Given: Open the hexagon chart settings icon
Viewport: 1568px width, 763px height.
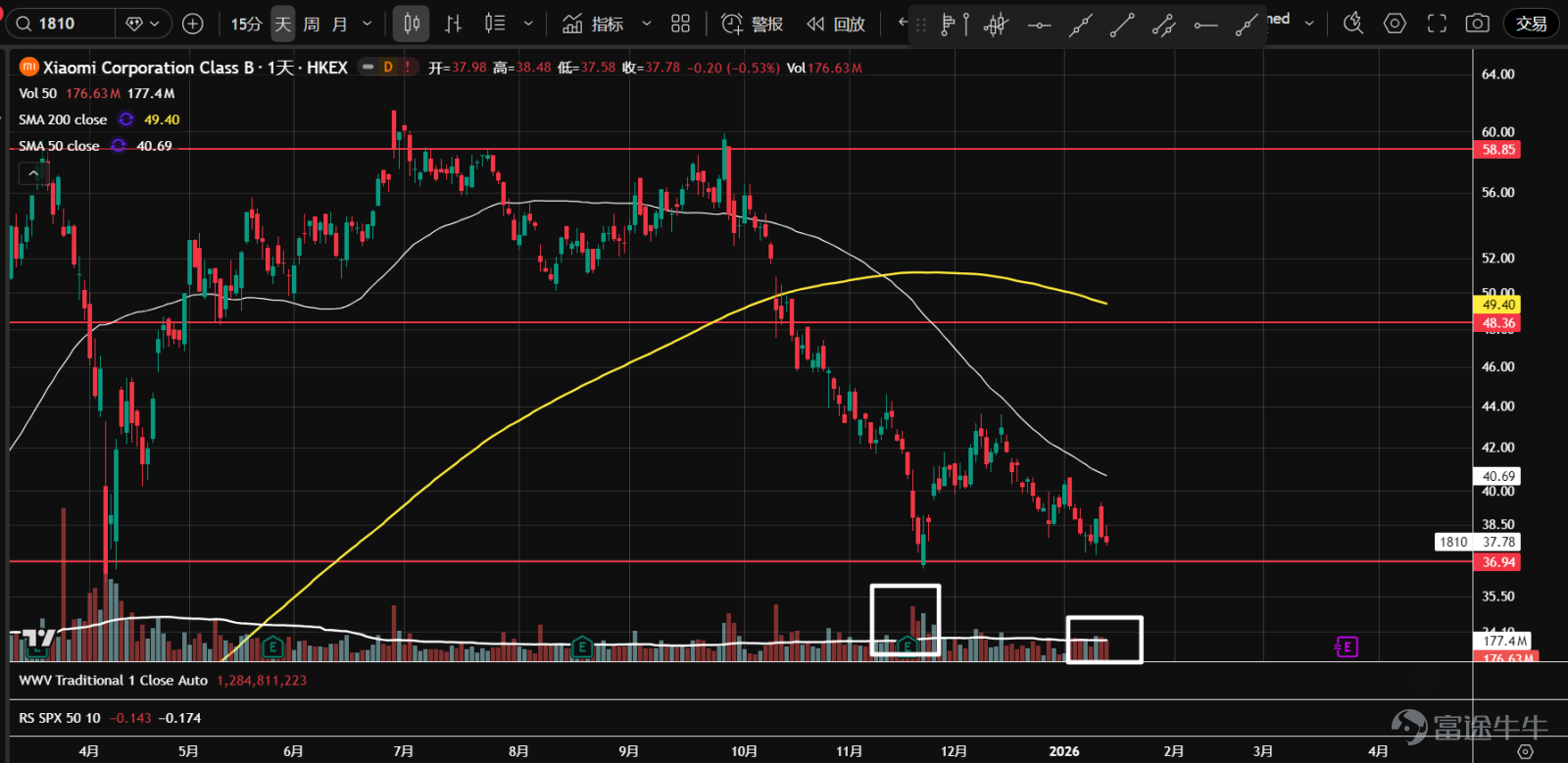Looking at the screenshot, I should pos(1395,24).
